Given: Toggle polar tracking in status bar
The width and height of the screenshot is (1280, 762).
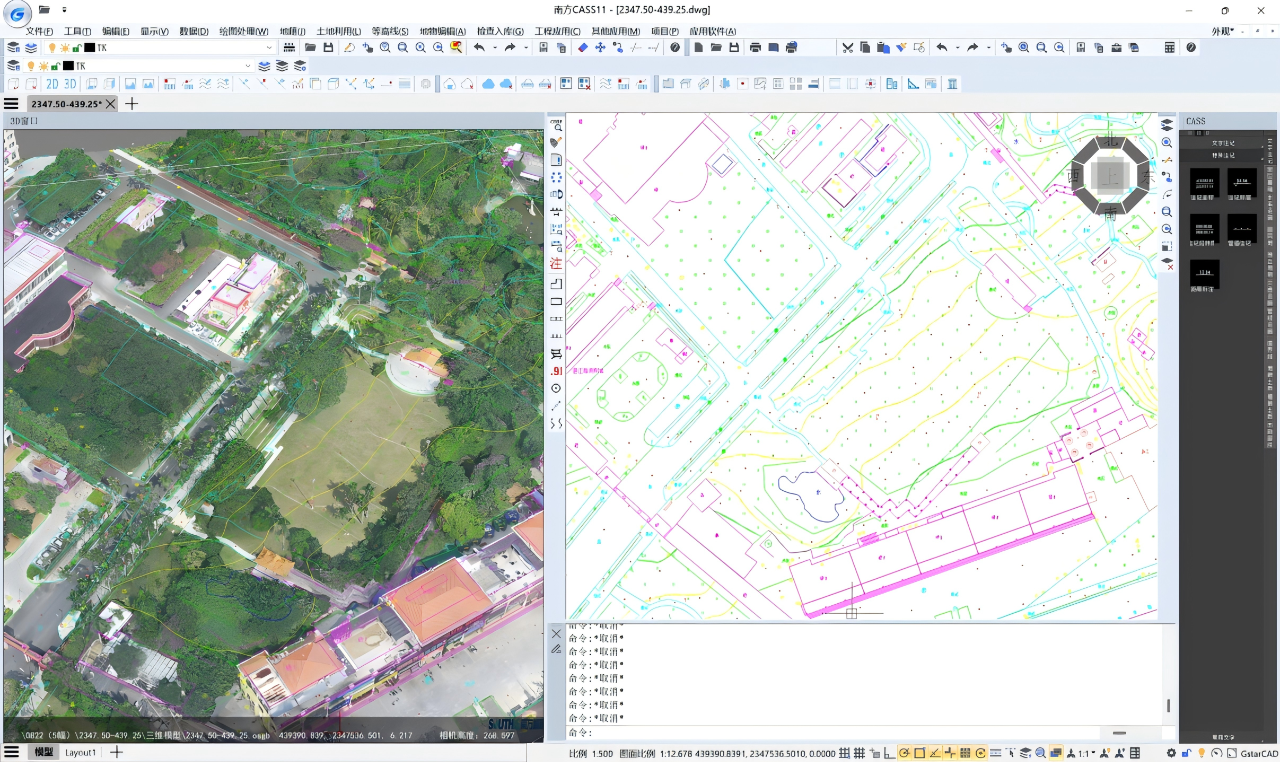Looking at the screenshot, I should coord(903,753).
